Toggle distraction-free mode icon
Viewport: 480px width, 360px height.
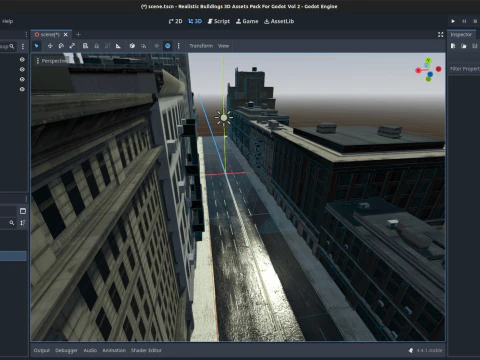coord(441,35)
